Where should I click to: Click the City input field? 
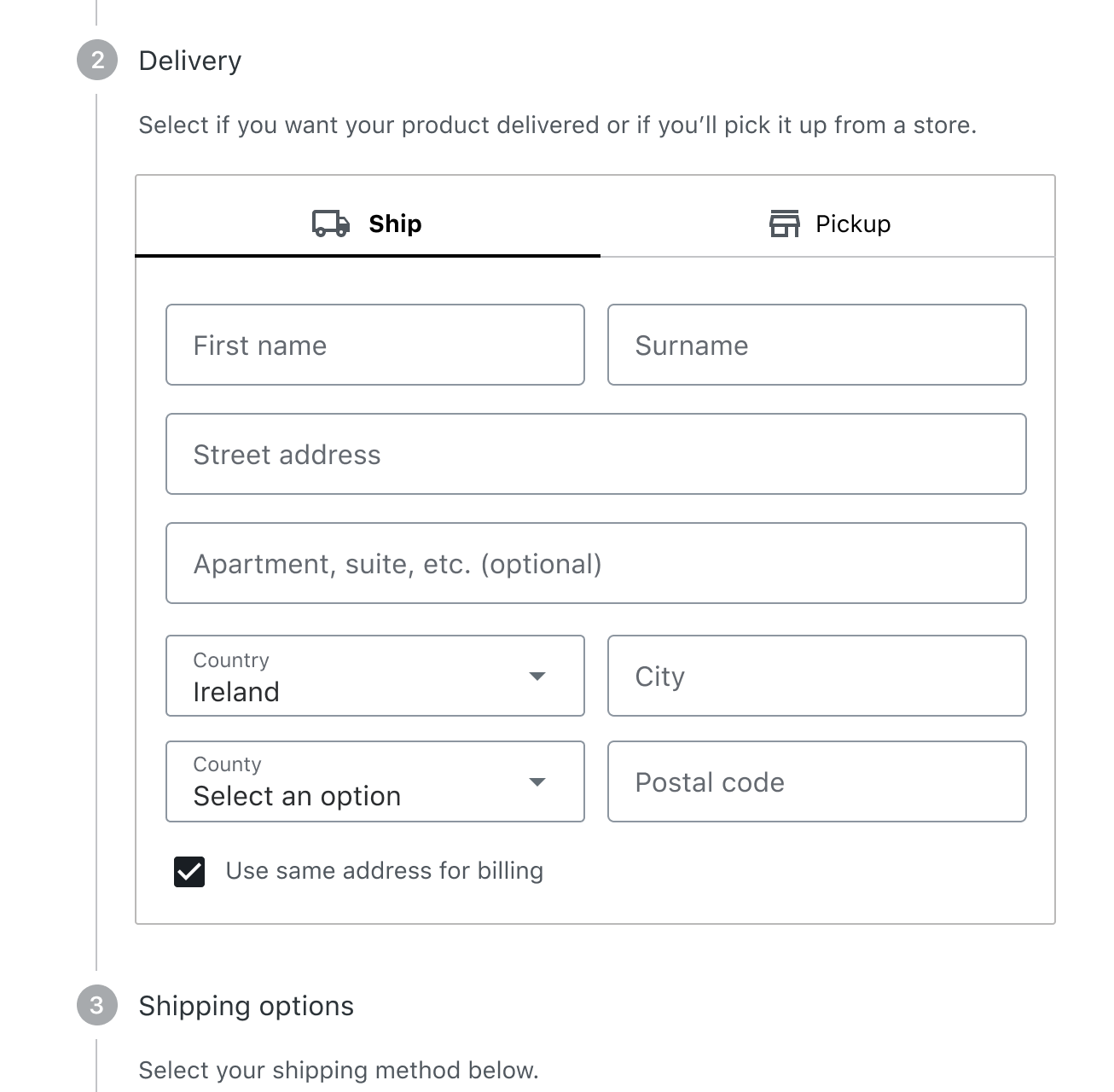816,676
